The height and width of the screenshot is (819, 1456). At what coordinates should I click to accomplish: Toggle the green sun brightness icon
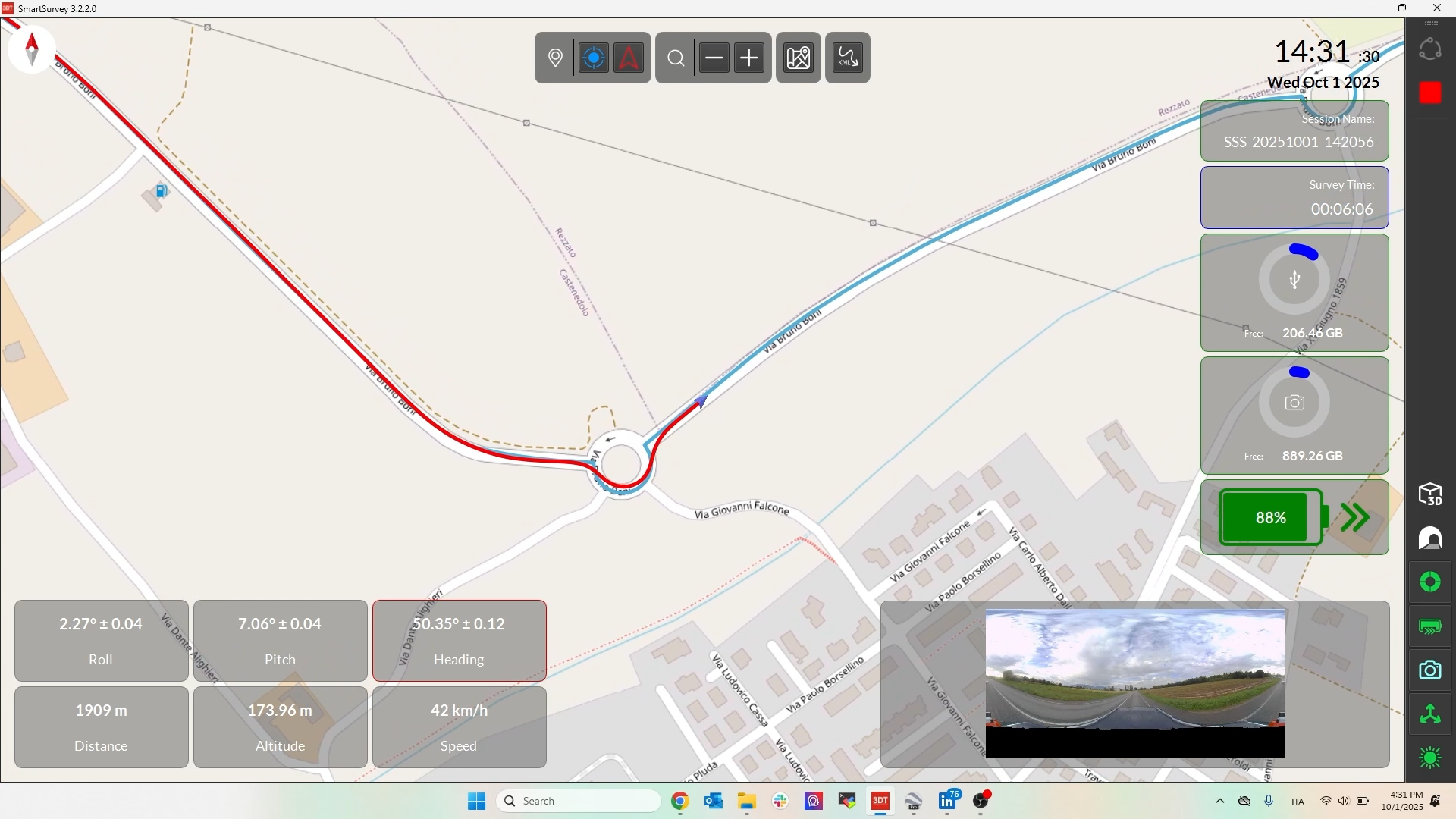click(x=1430, y=758)
